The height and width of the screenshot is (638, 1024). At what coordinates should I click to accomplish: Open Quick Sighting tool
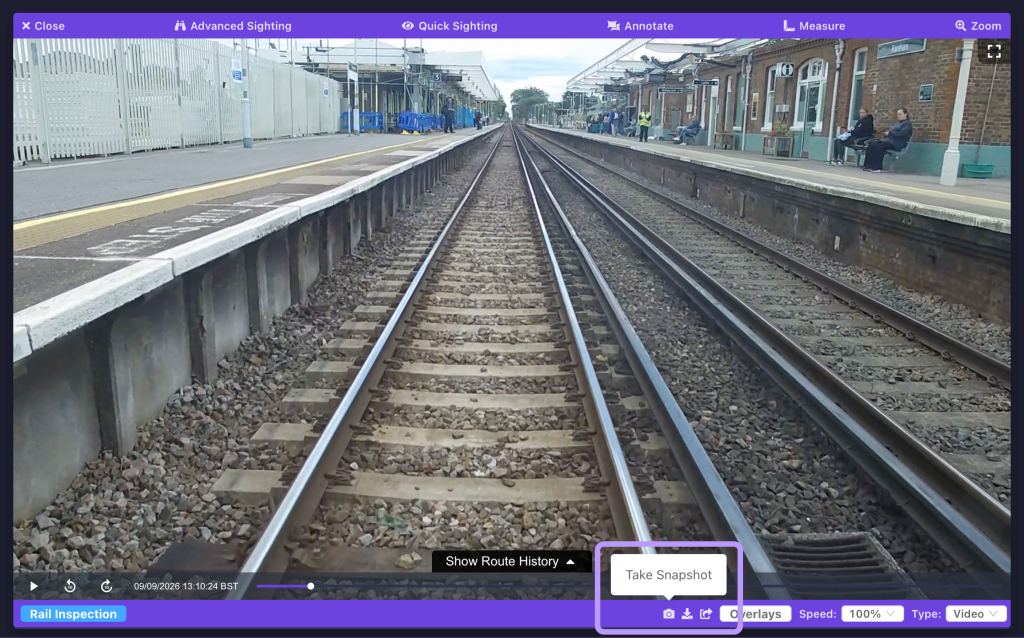pos(449,26)
